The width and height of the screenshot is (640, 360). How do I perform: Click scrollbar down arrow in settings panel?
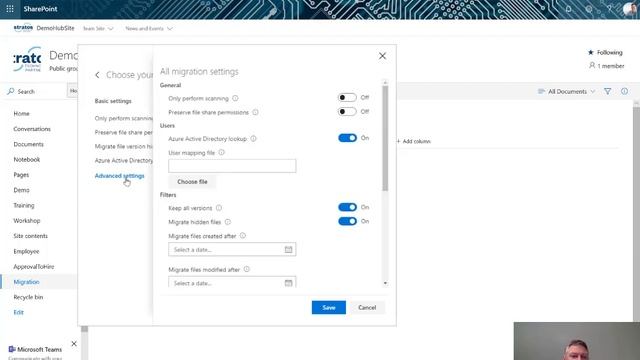[x=385, y=283]
